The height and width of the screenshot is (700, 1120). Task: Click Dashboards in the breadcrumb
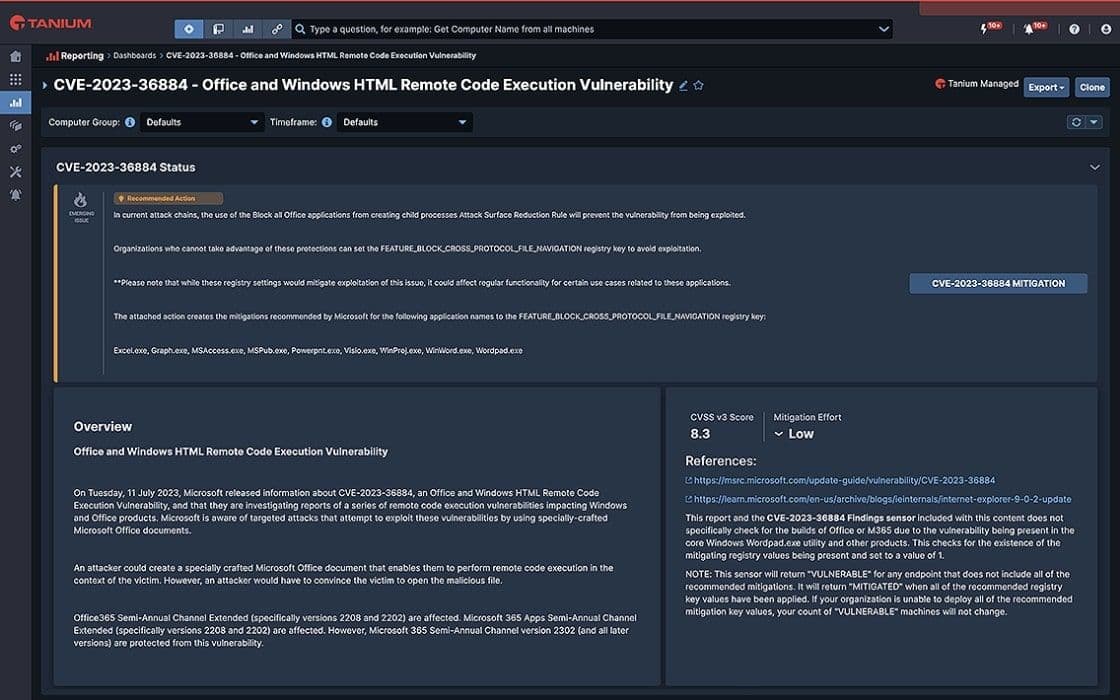(x=134, y=56)
